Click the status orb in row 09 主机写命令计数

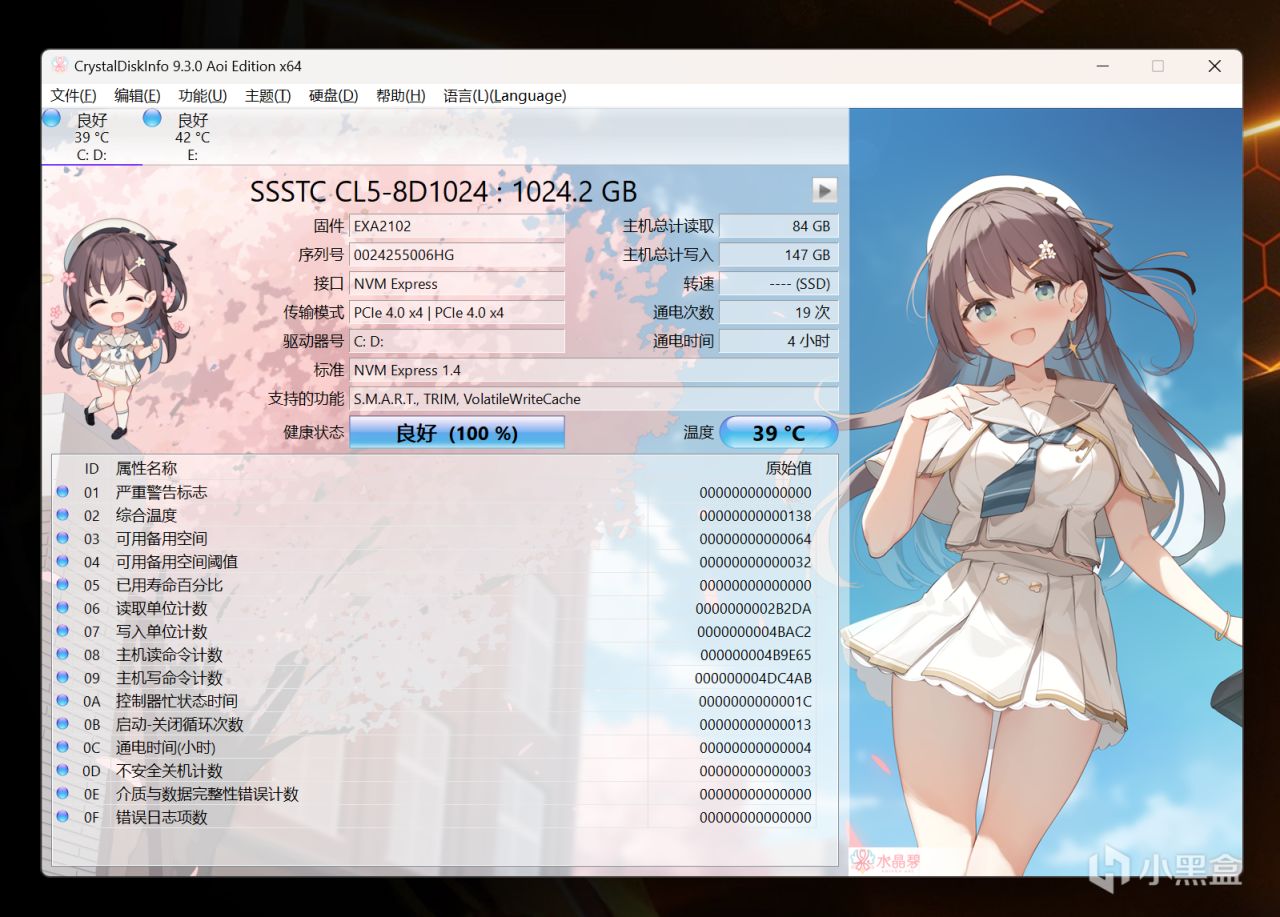point(63,678)
